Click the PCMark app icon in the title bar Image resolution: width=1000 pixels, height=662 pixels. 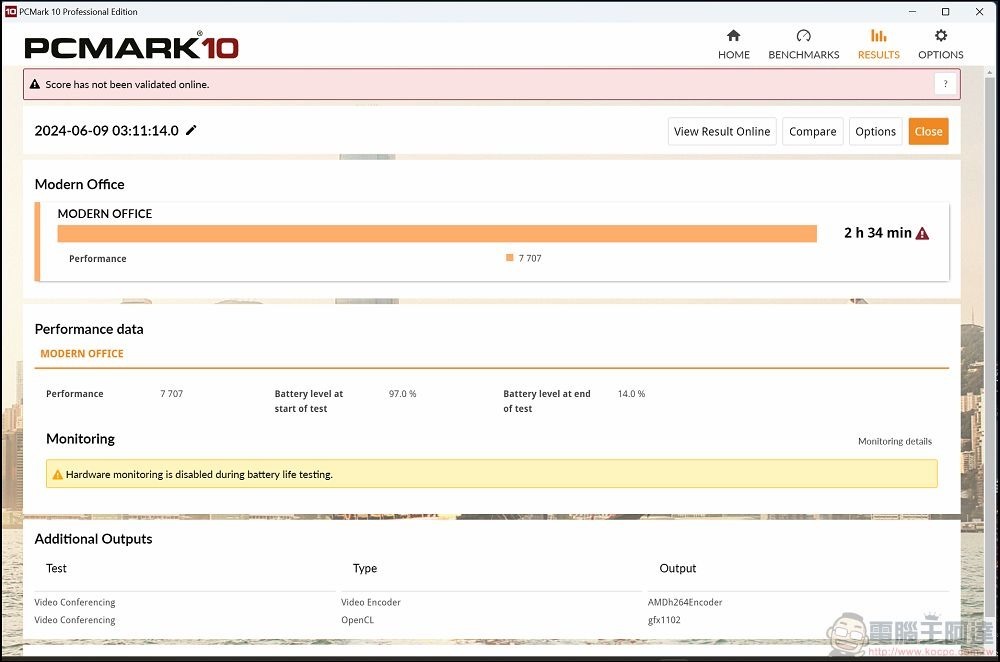(x=10, y=11)
